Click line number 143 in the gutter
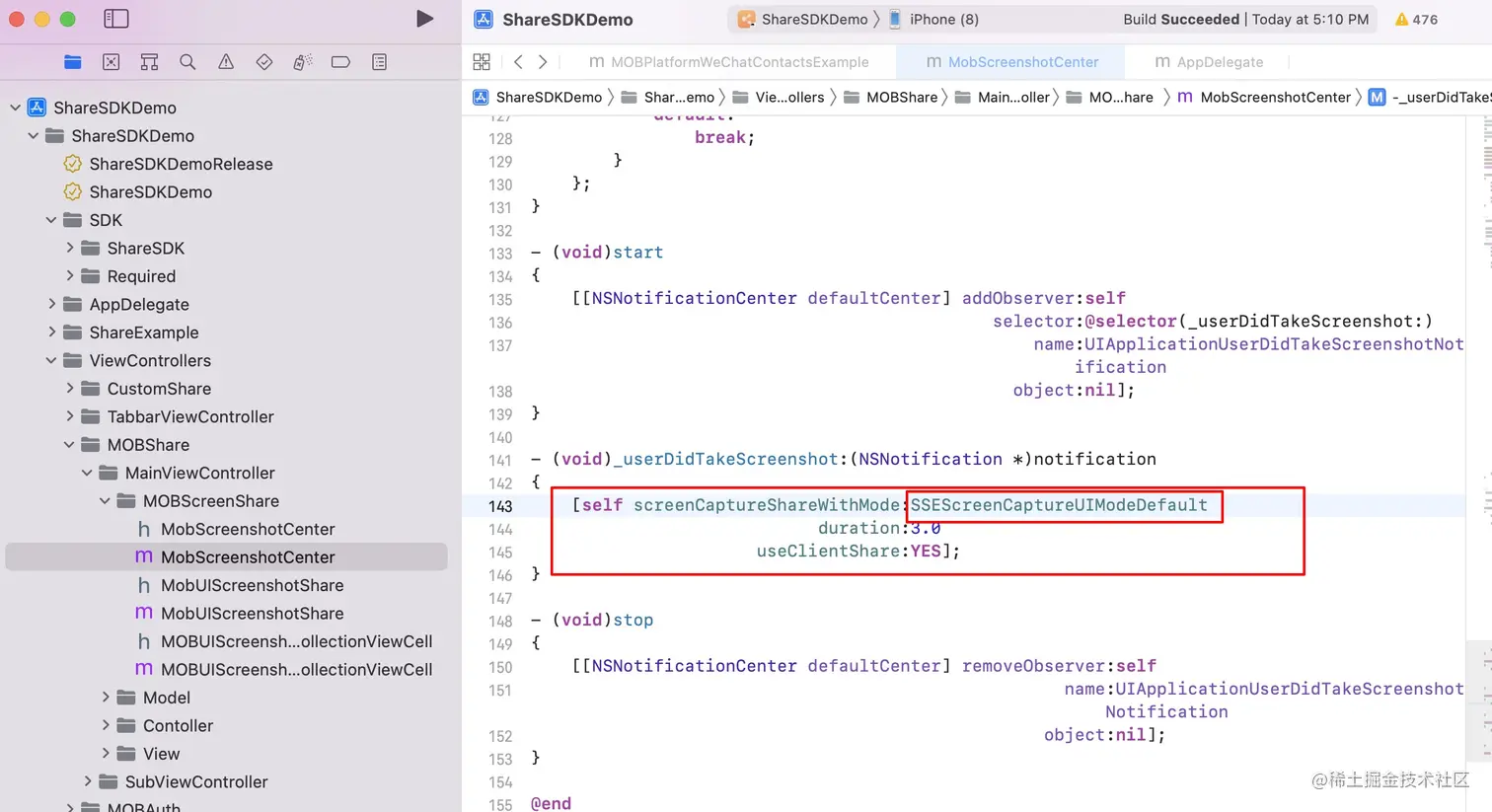Screen dimensions: 1492x812 tap(500, 506)
